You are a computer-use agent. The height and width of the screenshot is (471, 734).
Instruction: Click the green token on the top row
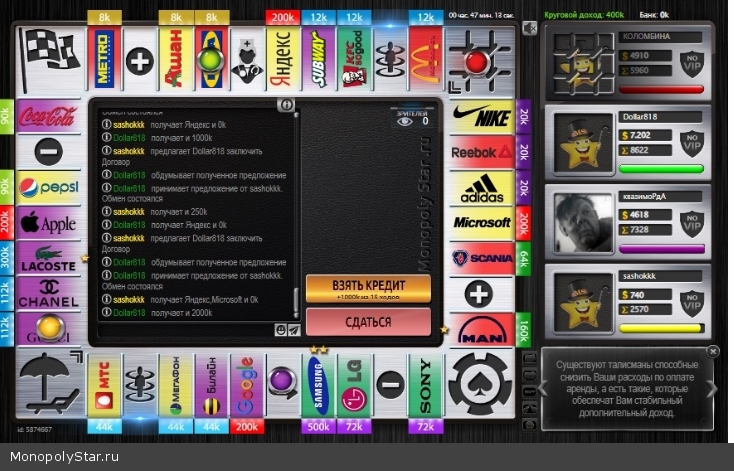point(211,60)
